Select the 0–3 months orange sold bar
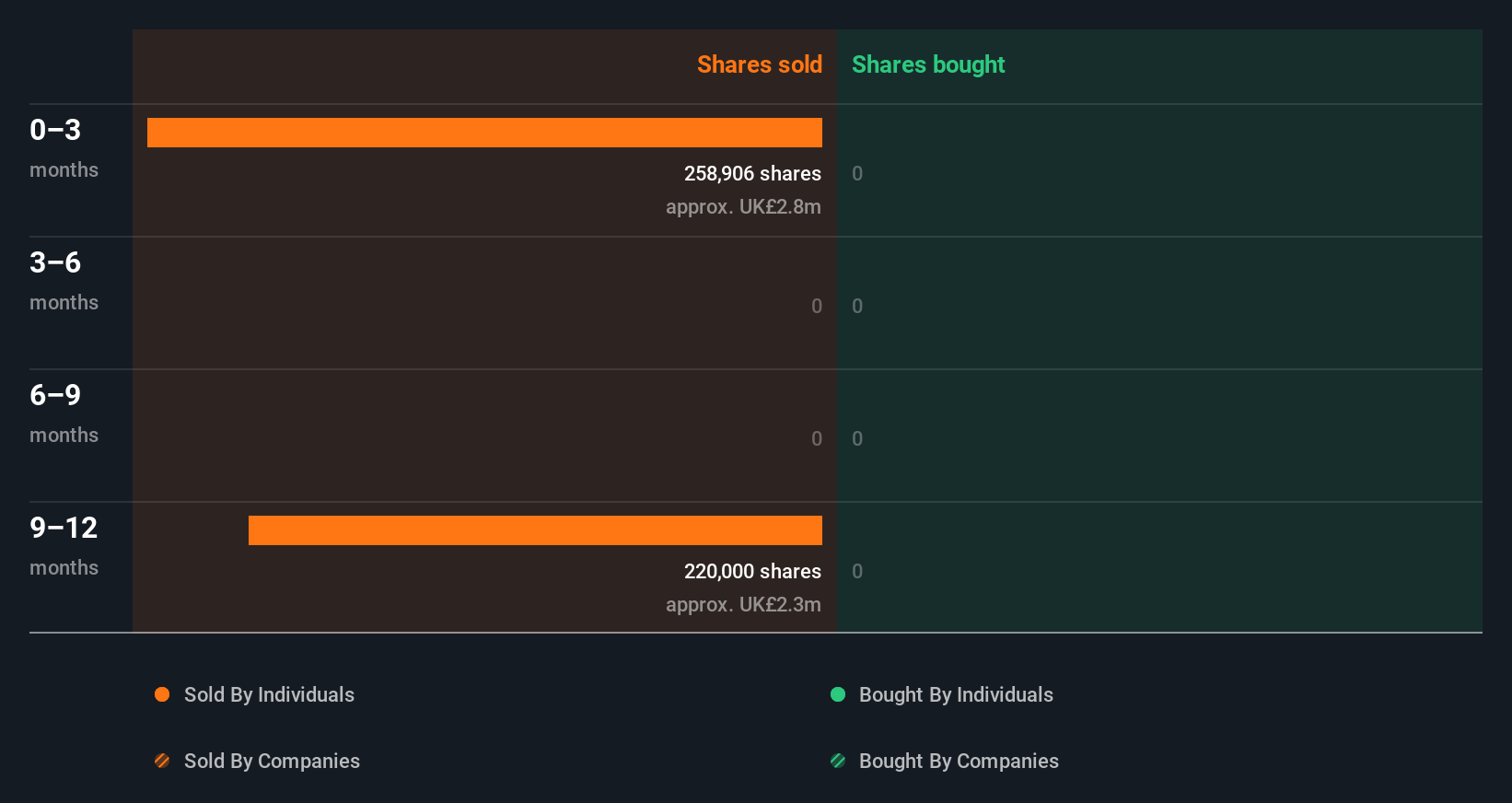Screen dimensions: 1512x803 pos(484,133)
